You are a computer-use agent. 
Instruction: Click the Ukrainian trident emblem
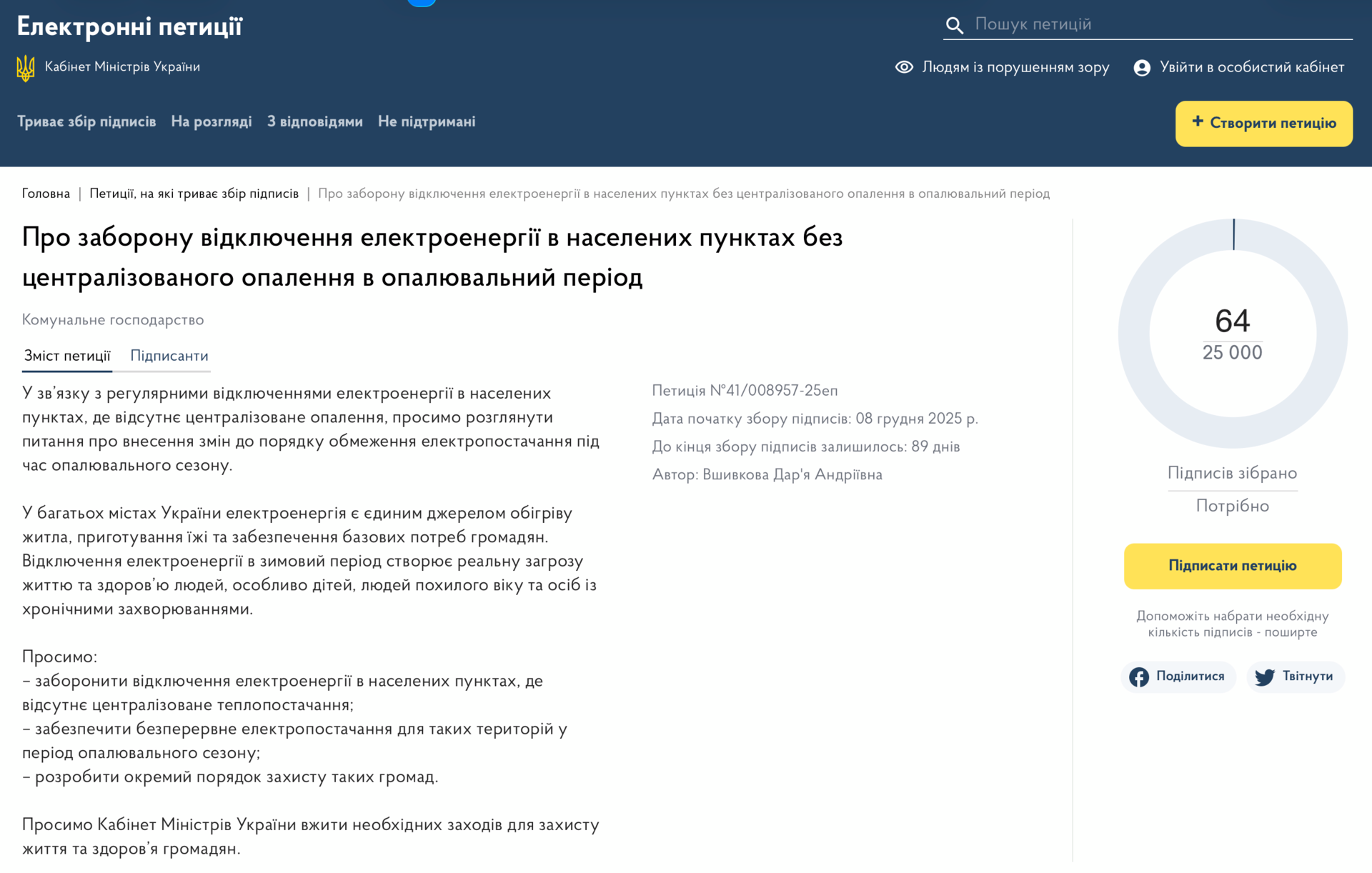(x=26, y=68)
